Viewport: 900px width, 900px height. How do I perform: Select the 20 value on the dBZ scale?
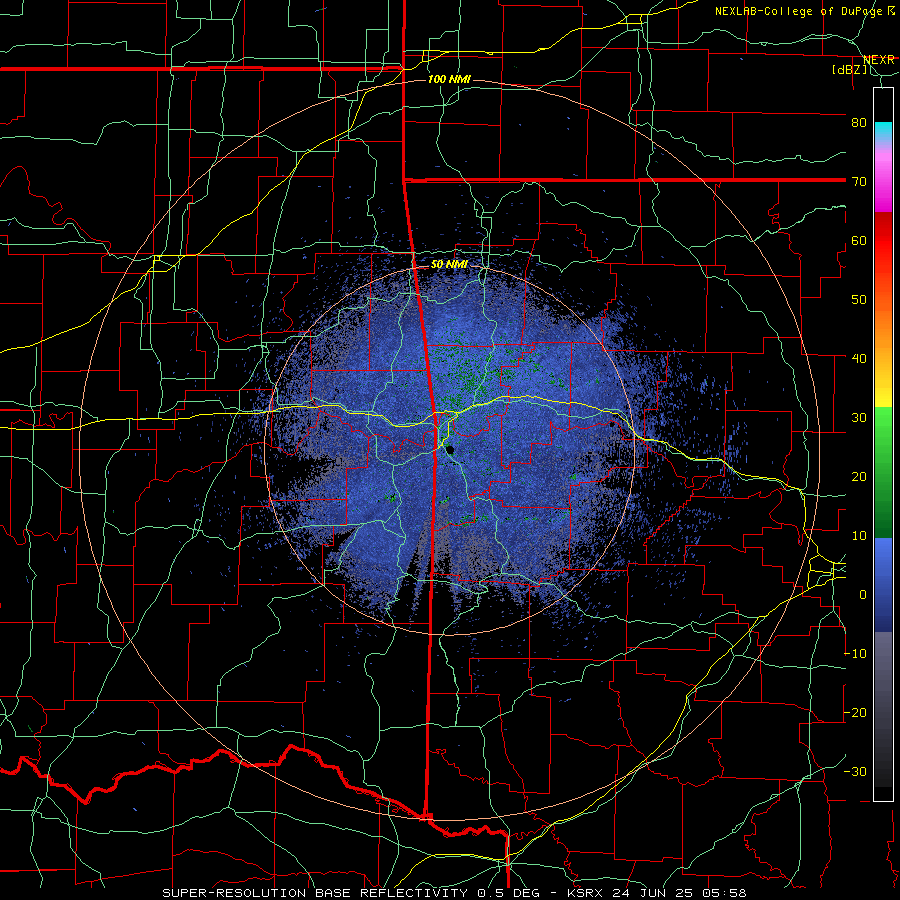coord(859,476)
